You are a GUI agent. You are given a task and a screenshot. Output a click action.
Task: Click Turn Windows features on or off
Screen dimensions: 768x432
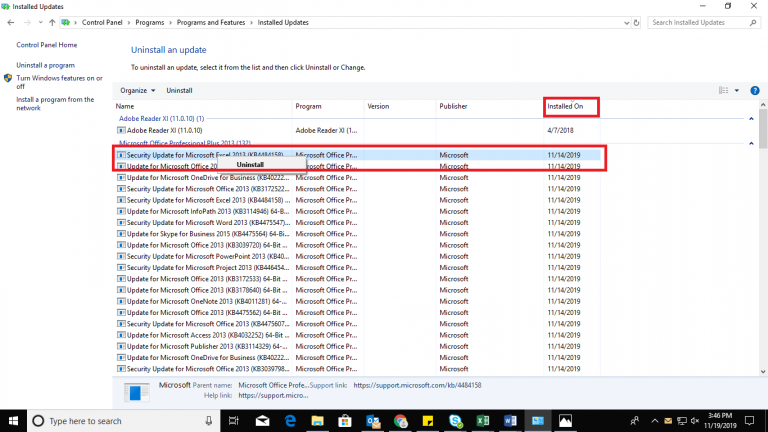tap(58, 82)
